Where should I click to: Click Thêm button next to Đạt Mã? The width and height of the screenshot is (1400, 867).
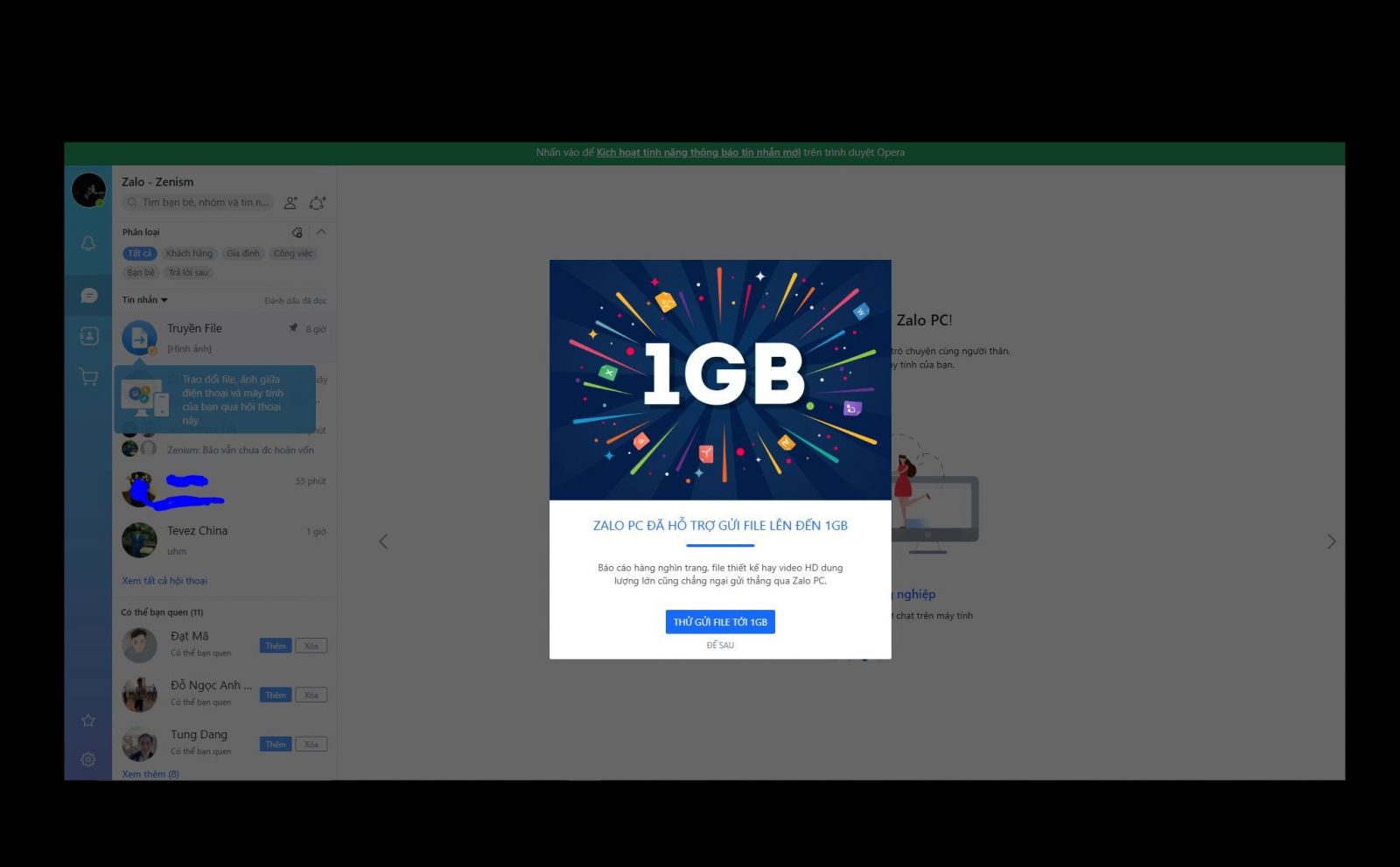coord(276,646)
